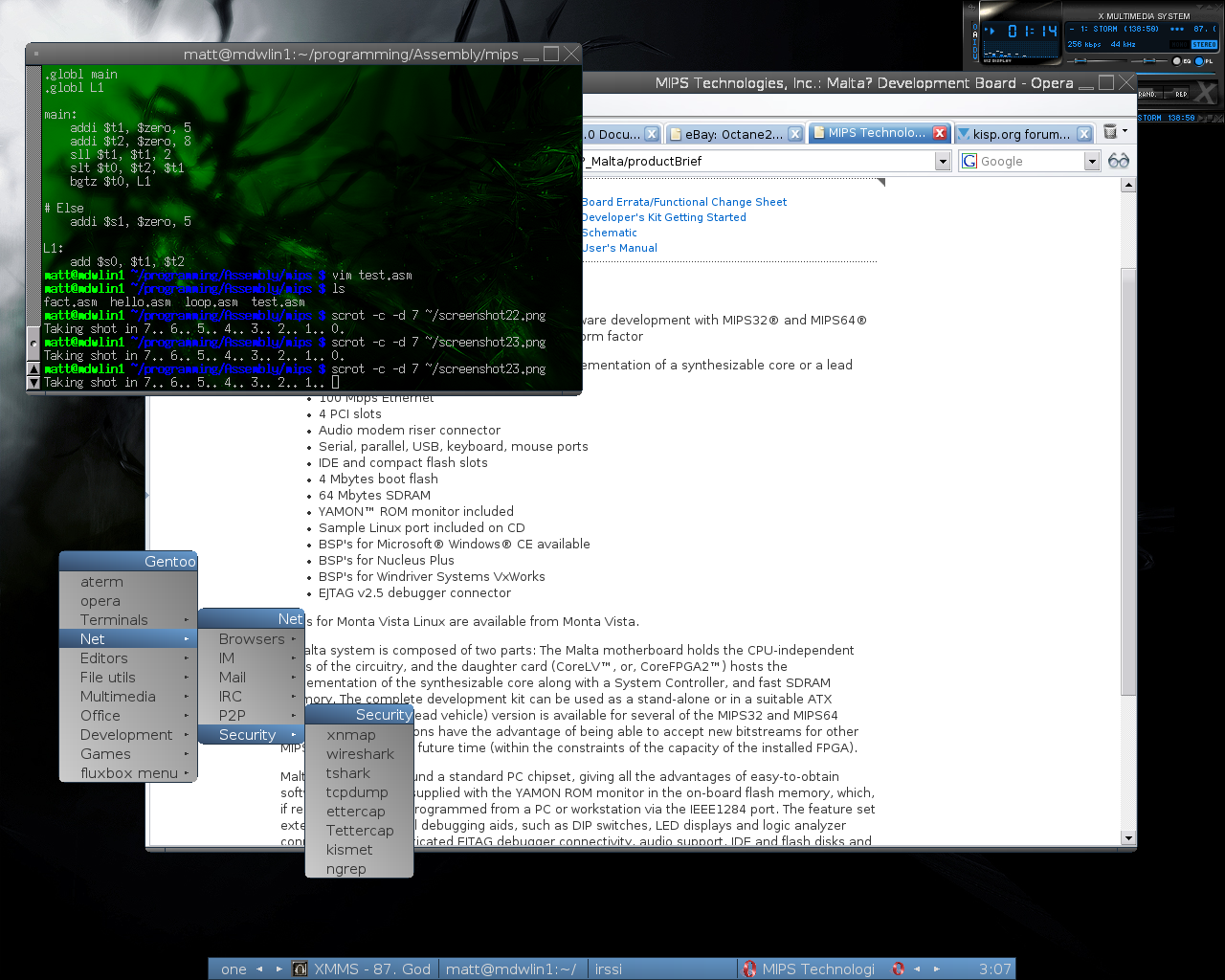This screenshot has height=980, width=1225.
Task: Toggle the XMMS equalizer EQ button
Action: click(1178, 61)
